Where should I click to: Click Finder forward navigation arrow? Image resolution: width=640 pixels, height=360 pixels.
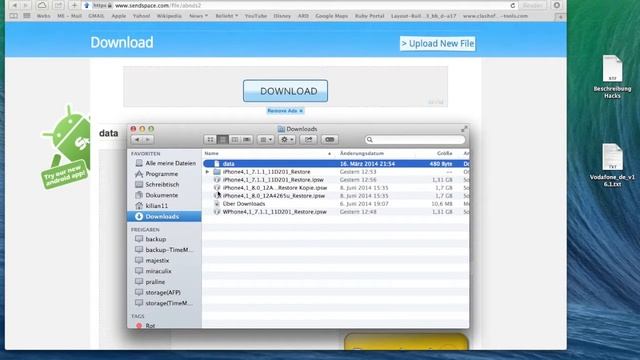[148, 140]
